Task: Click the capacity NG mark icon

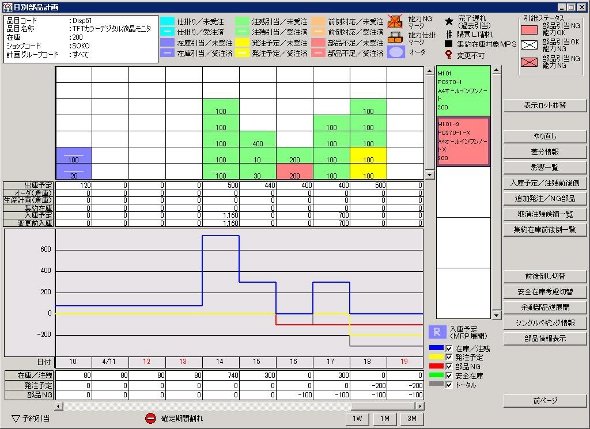Action: [x=395, y=21]
